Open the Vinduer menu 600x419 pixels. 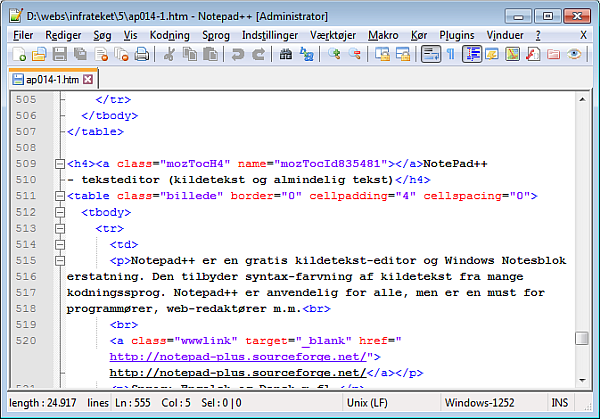pyautogui.click(x=505, y=36)
